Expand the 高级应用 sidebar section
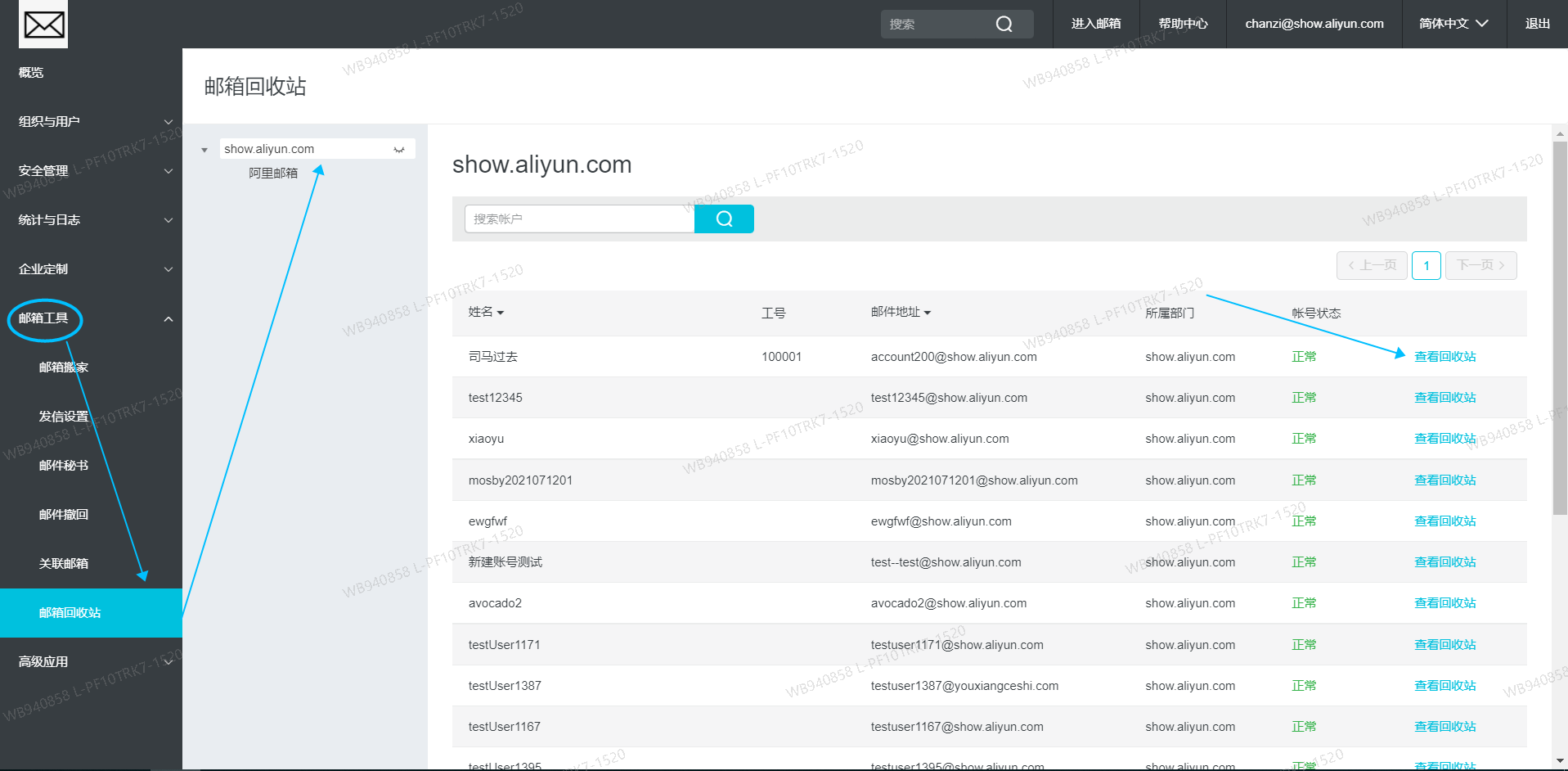This screenshot has width=1568, height=771. [91, 662]
